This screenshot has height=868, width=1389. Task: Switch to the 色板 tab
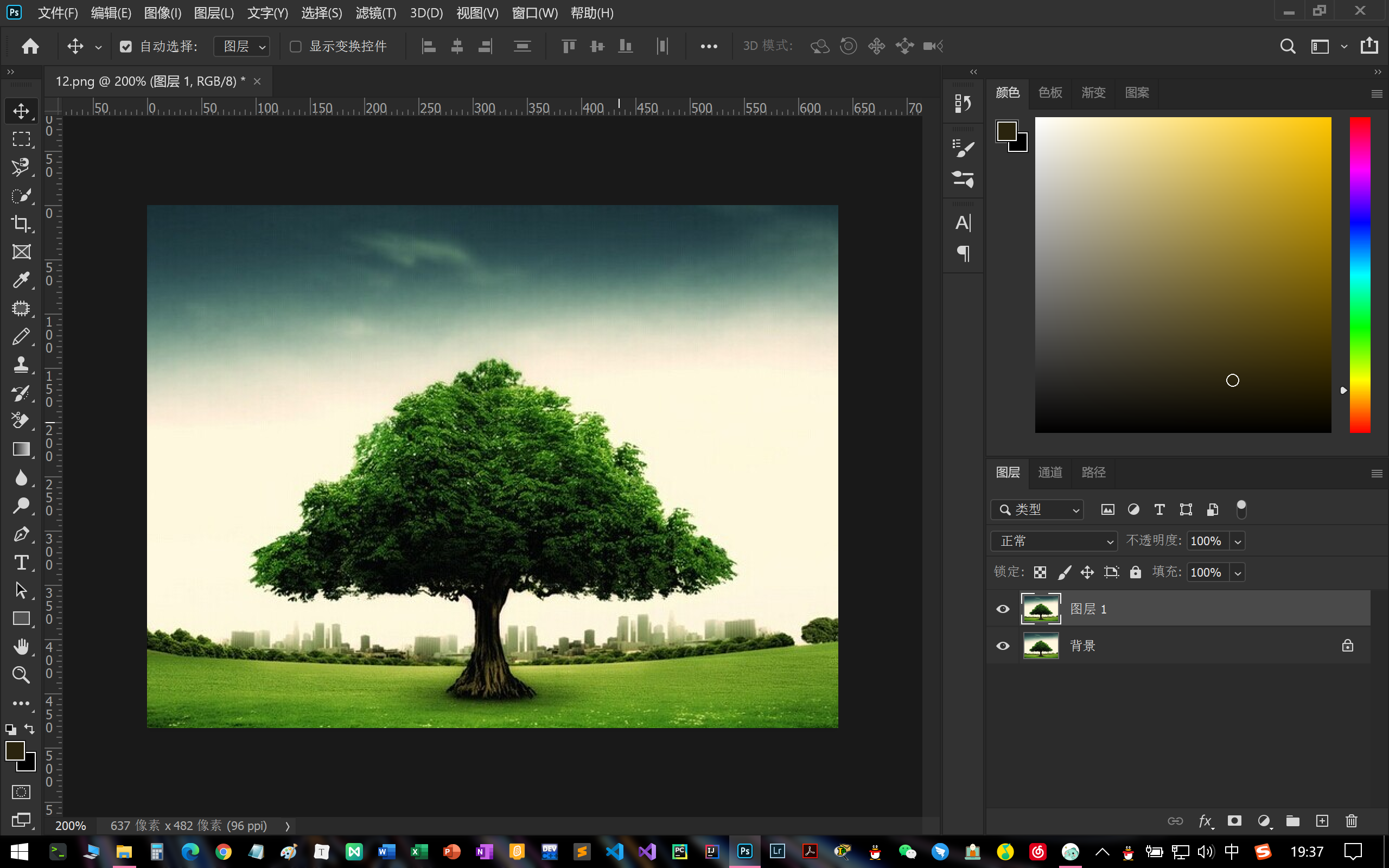click(1050, 92)
